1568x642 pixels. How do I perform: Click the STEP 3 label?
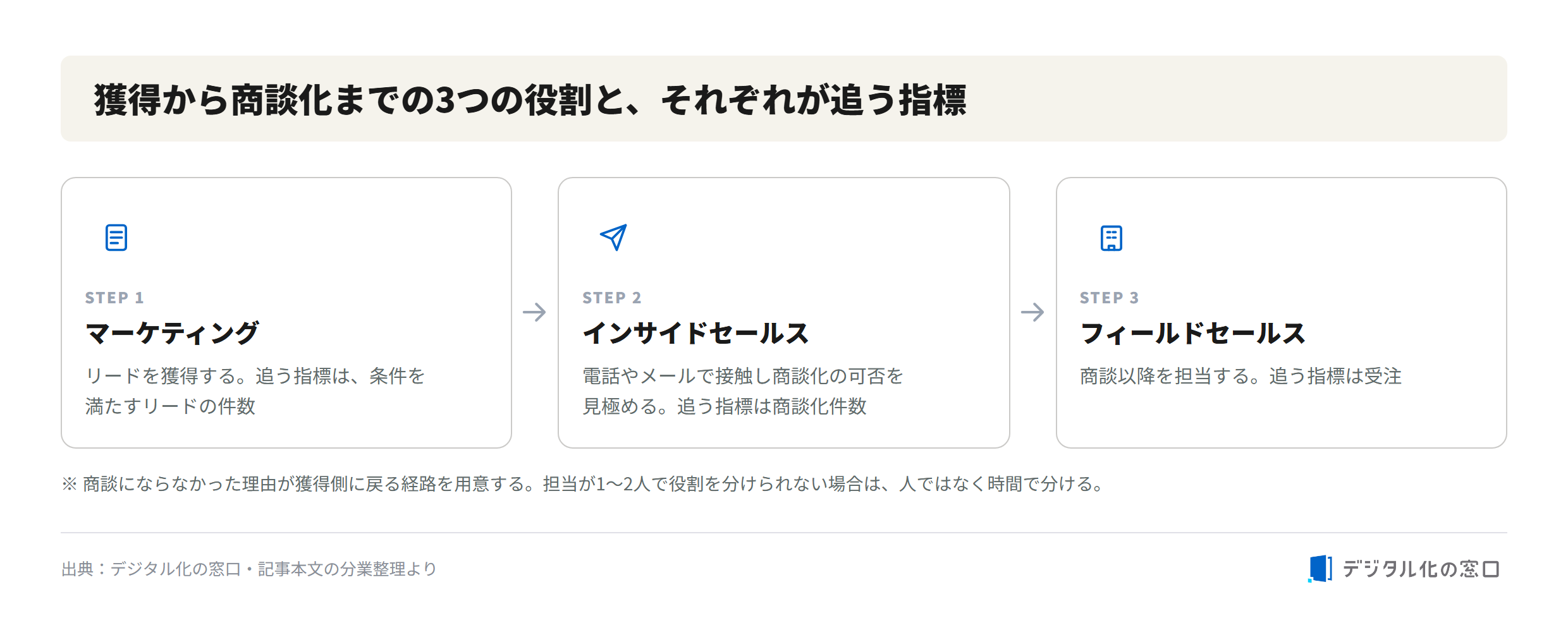point(1110,298)
